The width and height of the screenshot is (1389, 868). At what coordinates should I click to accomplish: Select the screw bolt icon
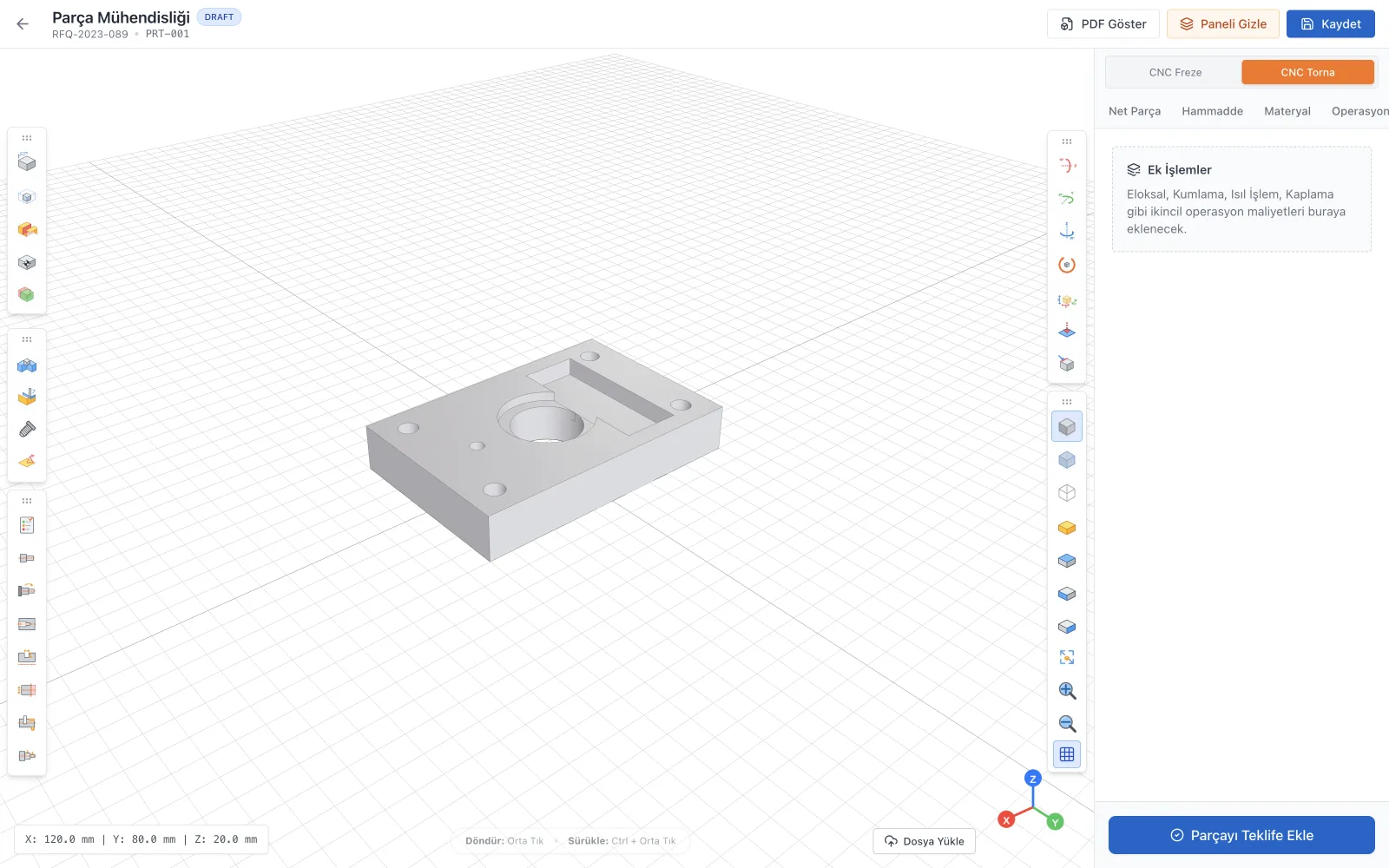coord(27,429)
